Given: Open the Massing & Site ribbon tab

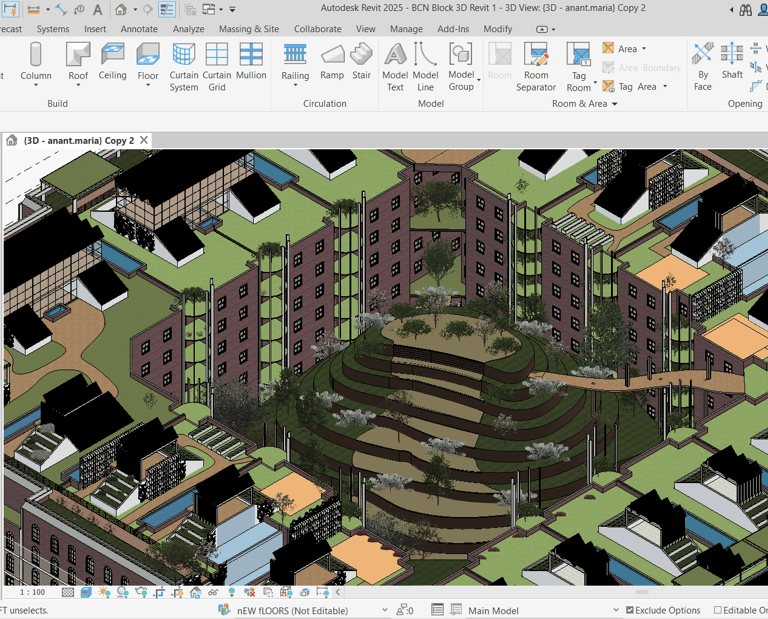Looking at the screenshot, I should [x=249, y=29].
